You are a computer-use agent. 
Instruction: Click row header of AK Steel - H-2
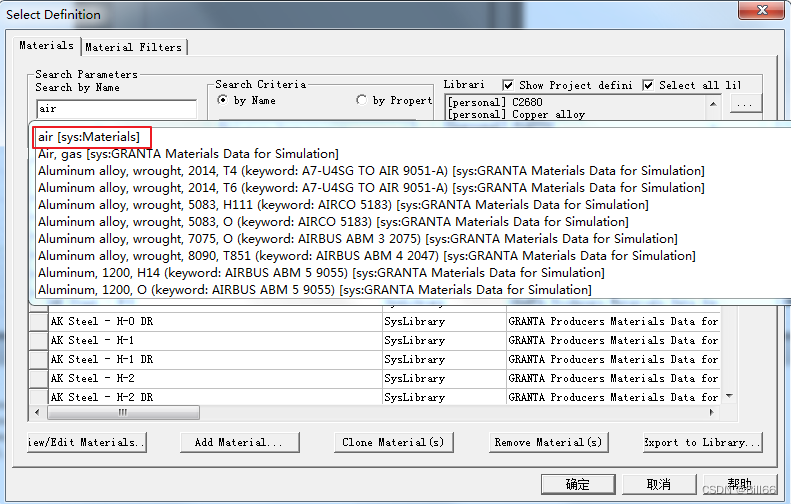tap(38, 378)
